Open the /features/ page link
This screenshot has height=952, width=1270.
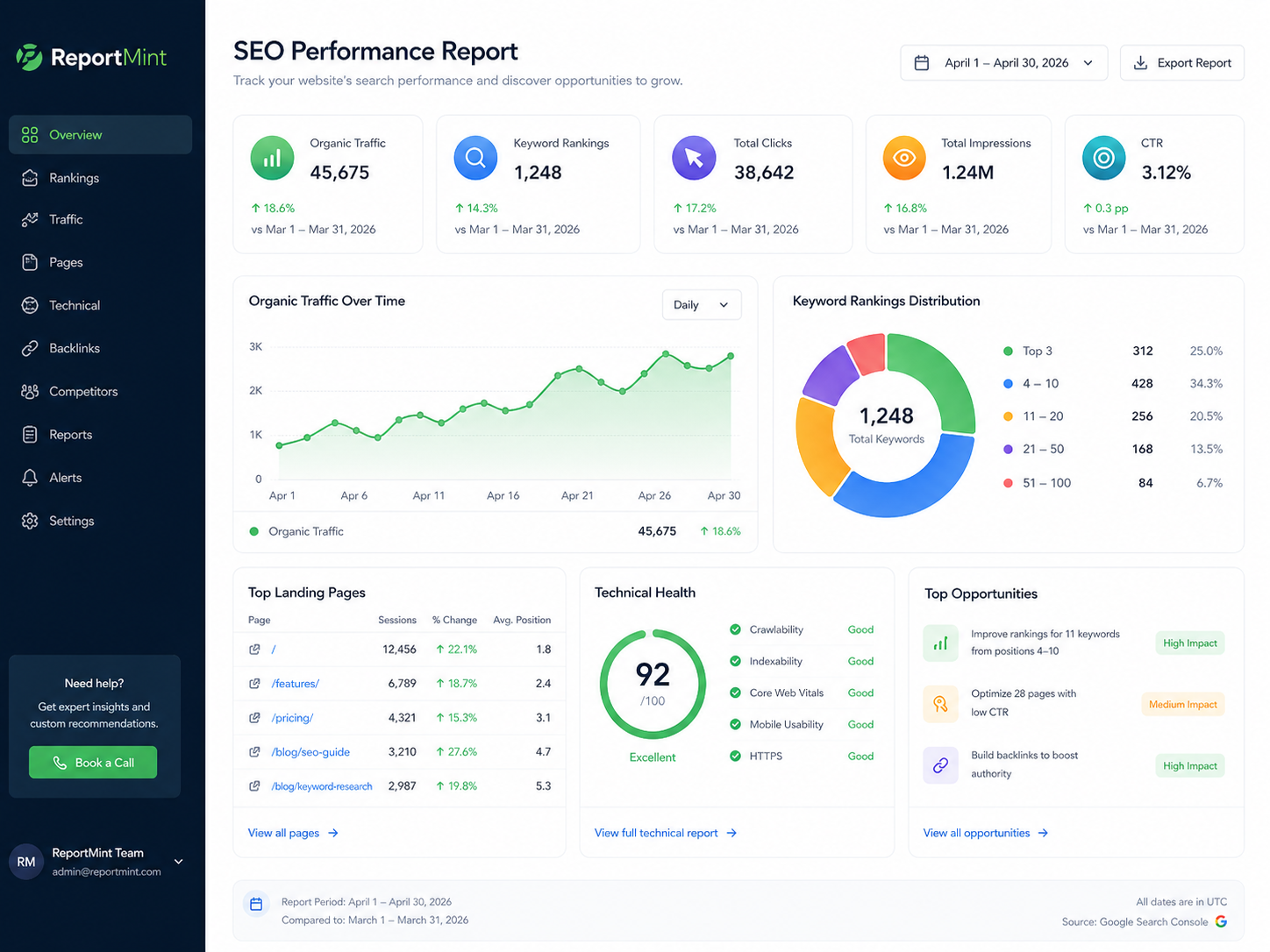pyautogui.click(x=296, y=683)
